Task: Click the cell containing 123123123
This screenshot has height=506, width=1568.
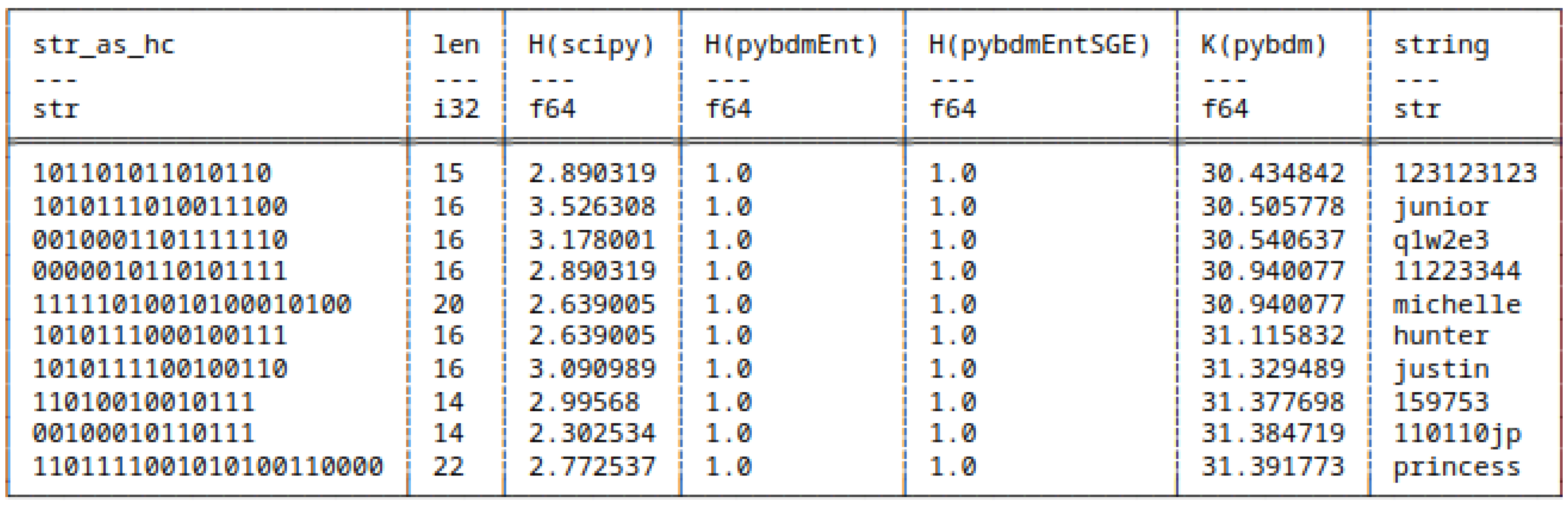Action: pyautogui.click(x=1464, y=173)
